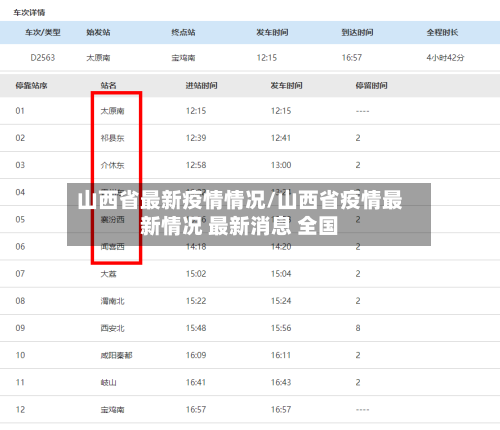Select the 车次/类型 column header

43,32
